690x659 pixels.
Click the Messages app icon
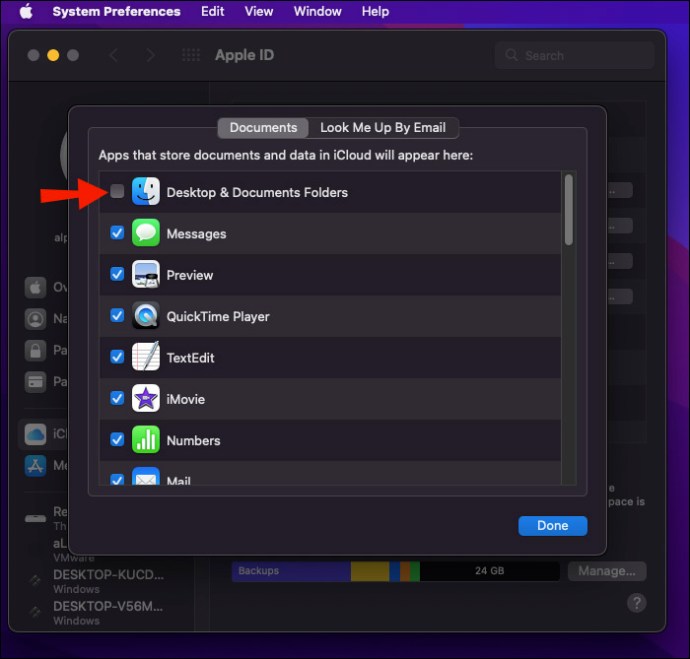[x=146, y=233]
